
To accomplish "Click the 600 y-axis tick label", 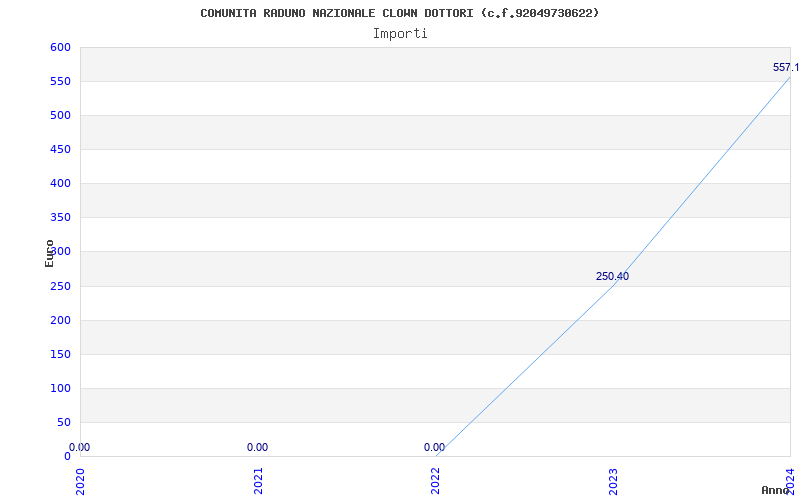I will [60, 47].
